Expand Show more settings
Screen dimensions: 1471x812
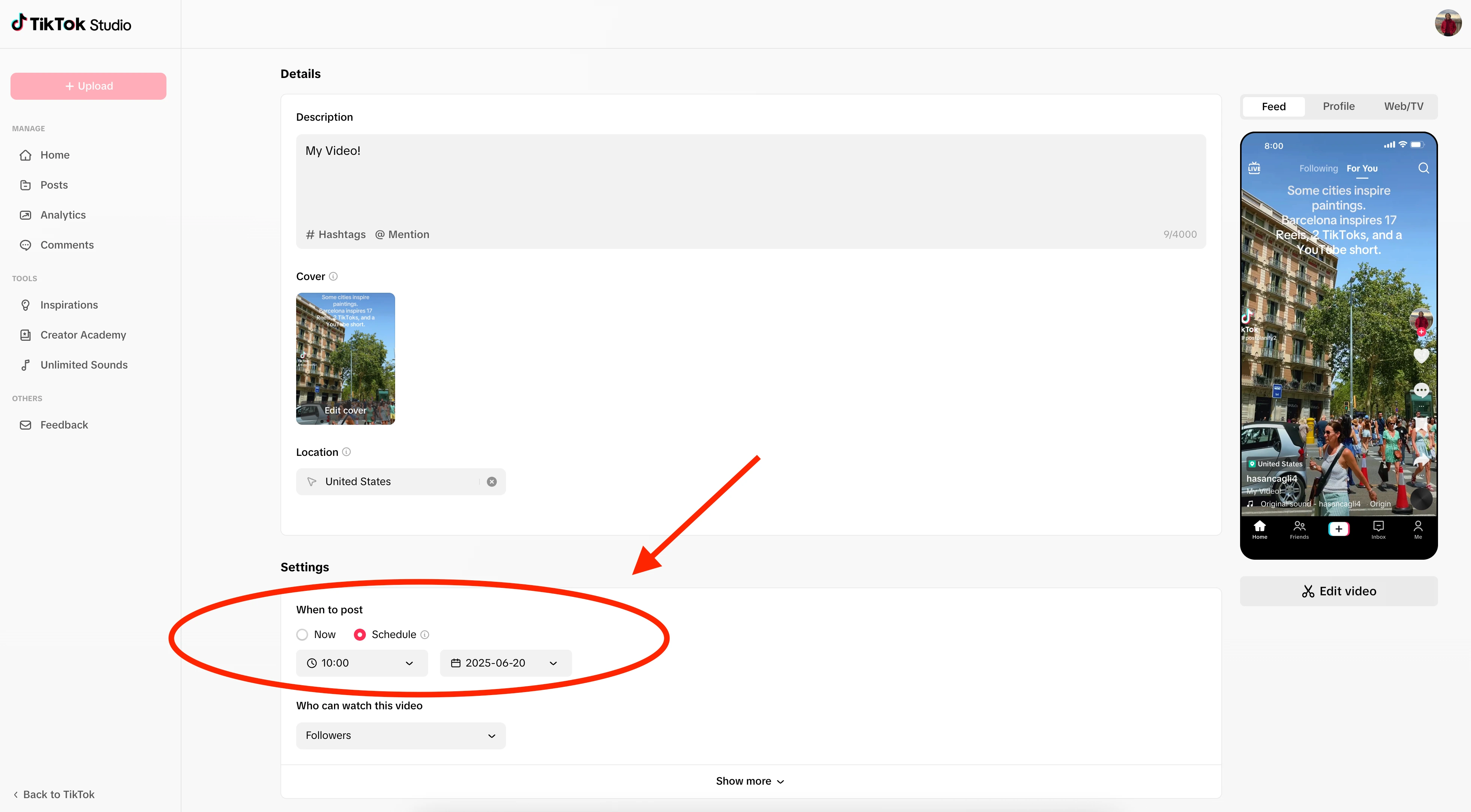pos(750,781)
